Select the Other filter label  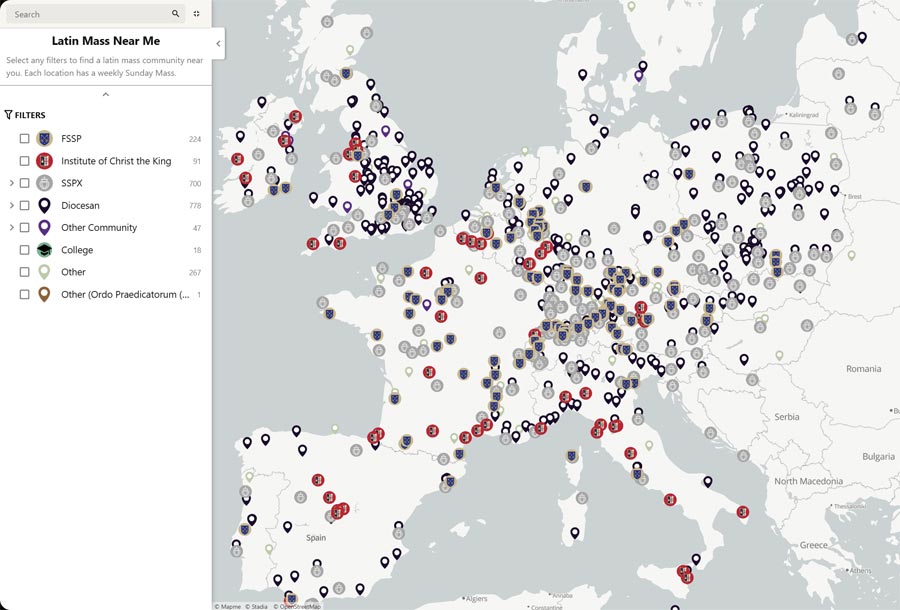73,272
